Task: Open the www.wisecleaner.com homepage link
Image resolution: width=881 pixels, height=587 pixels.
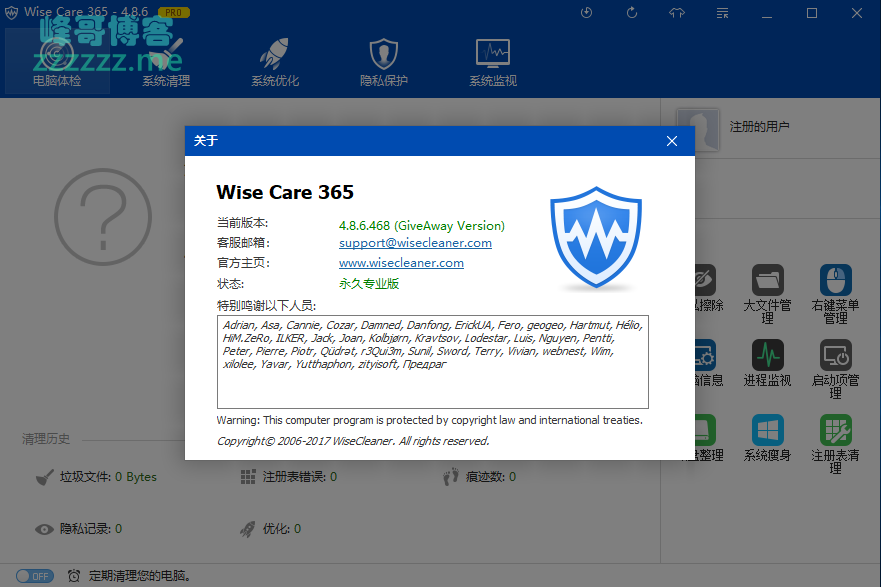Action: 401,263
